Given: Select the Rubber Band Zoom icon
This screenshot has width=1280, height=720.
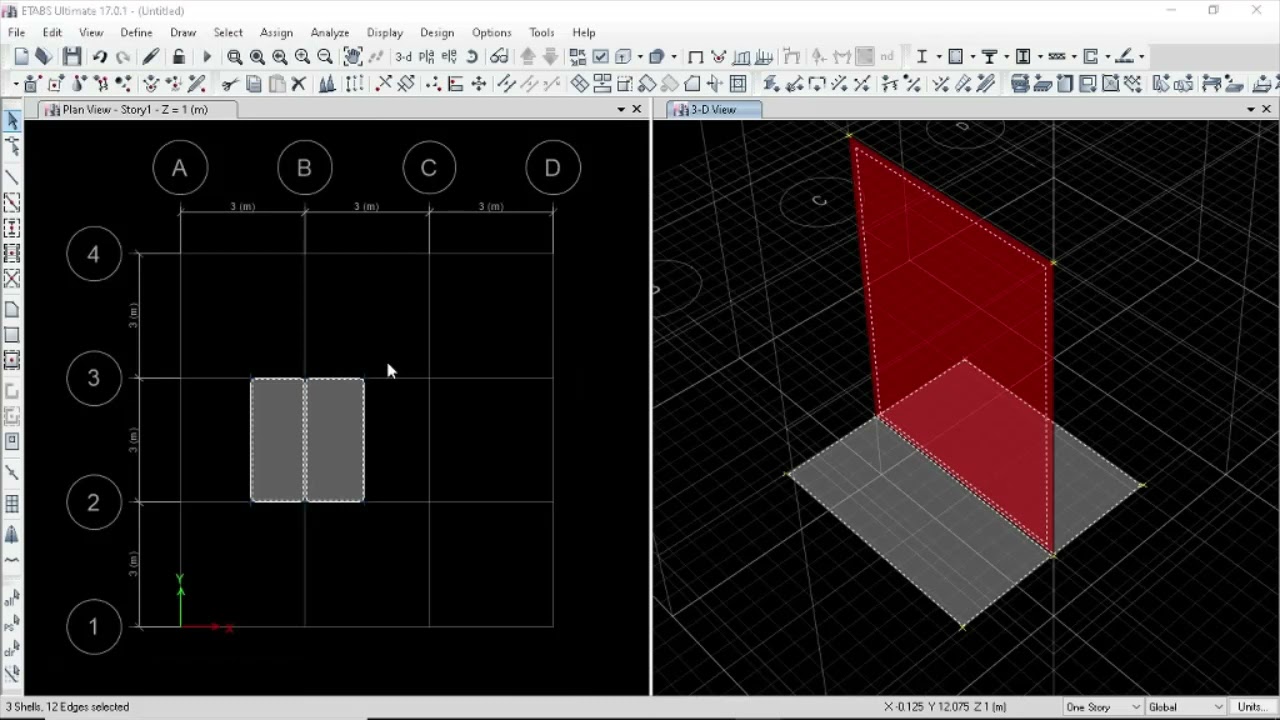Looking at the screenshot, I should pos(234,57).
